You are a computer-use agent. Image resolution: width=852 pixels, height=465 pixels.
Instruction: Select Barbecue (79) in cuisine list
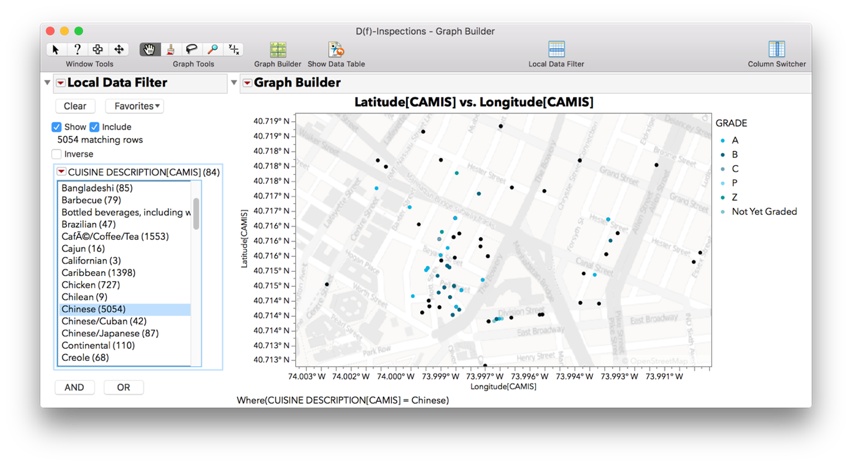pyautogui.click(x=124, y=200)
